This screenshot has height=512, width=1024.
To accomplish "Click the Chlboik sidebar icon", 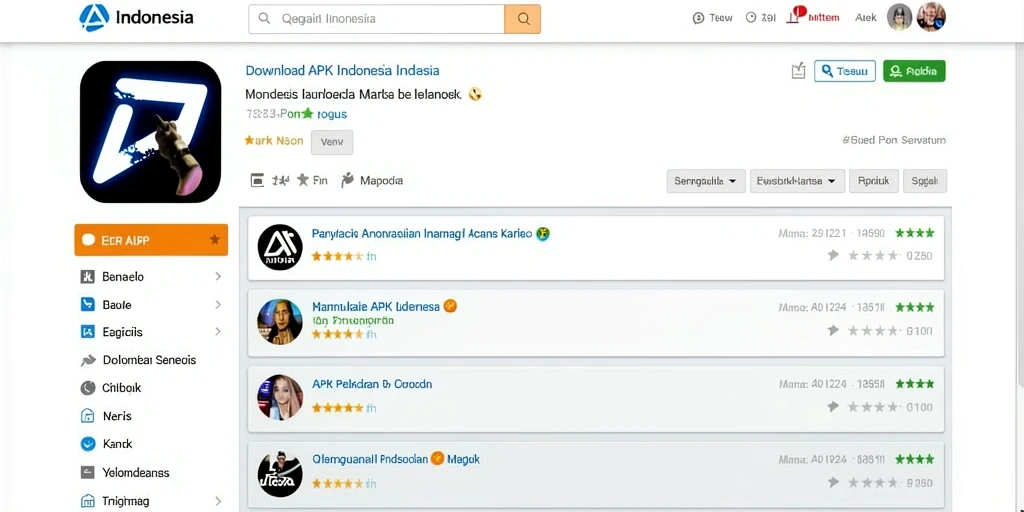I will [88, 388].
